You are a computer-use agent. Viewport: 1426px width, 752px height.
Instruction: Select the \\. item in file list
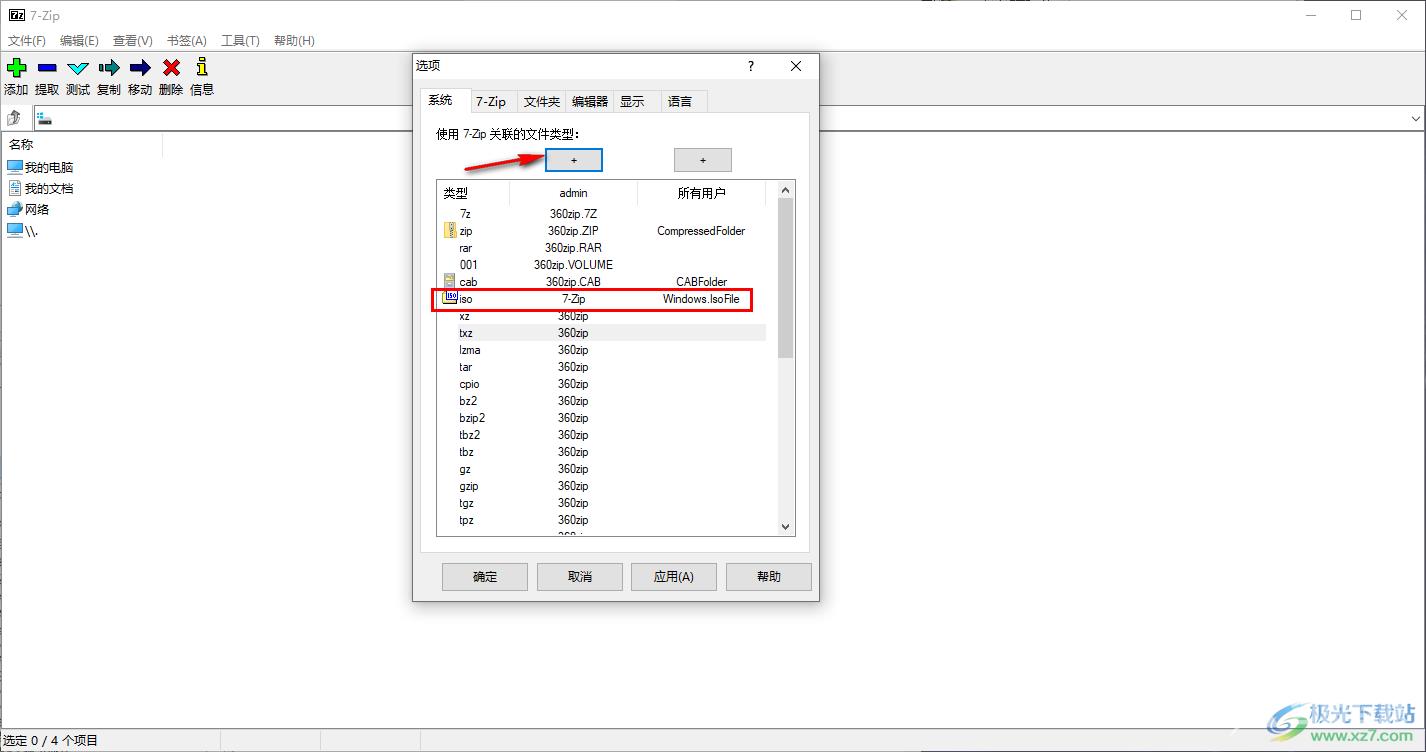click(x=22, y=230)
